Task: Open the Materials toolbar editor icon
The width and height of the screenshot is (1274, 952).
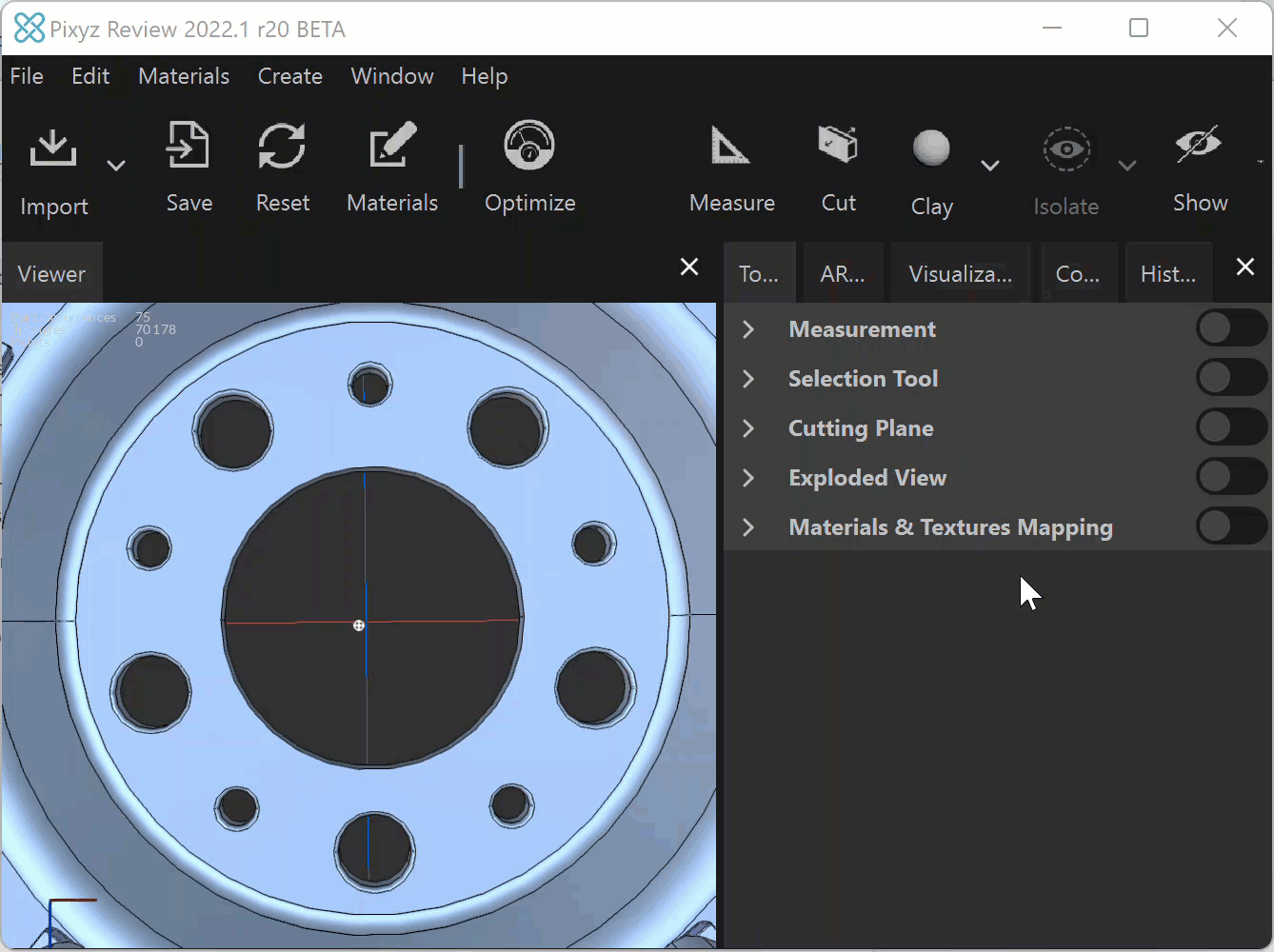Action: pyautogui.click(x=392, y=146)
